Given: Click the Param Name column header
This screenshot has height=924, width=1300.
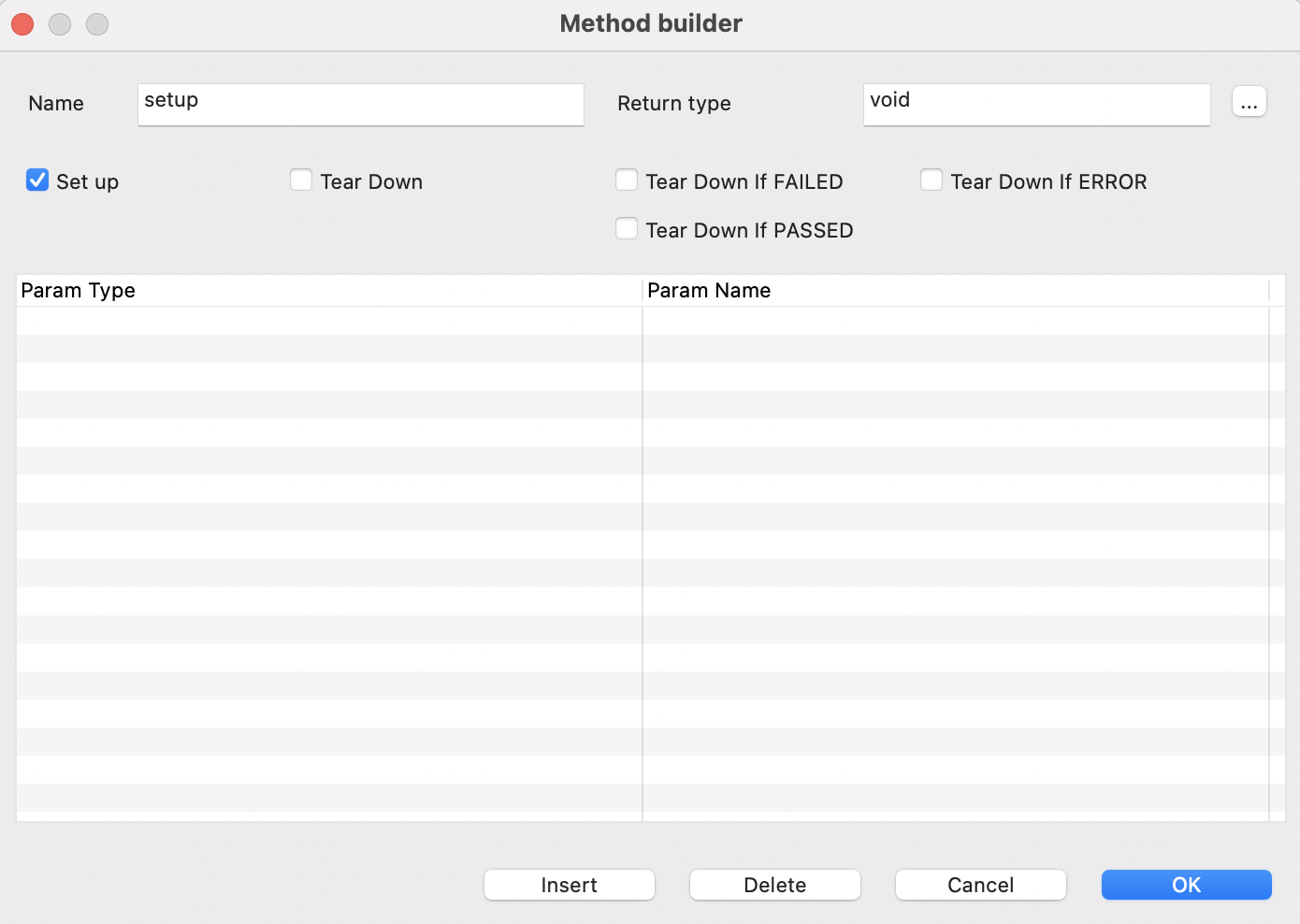Looking at the screenshot, I should tap(709, 290).
